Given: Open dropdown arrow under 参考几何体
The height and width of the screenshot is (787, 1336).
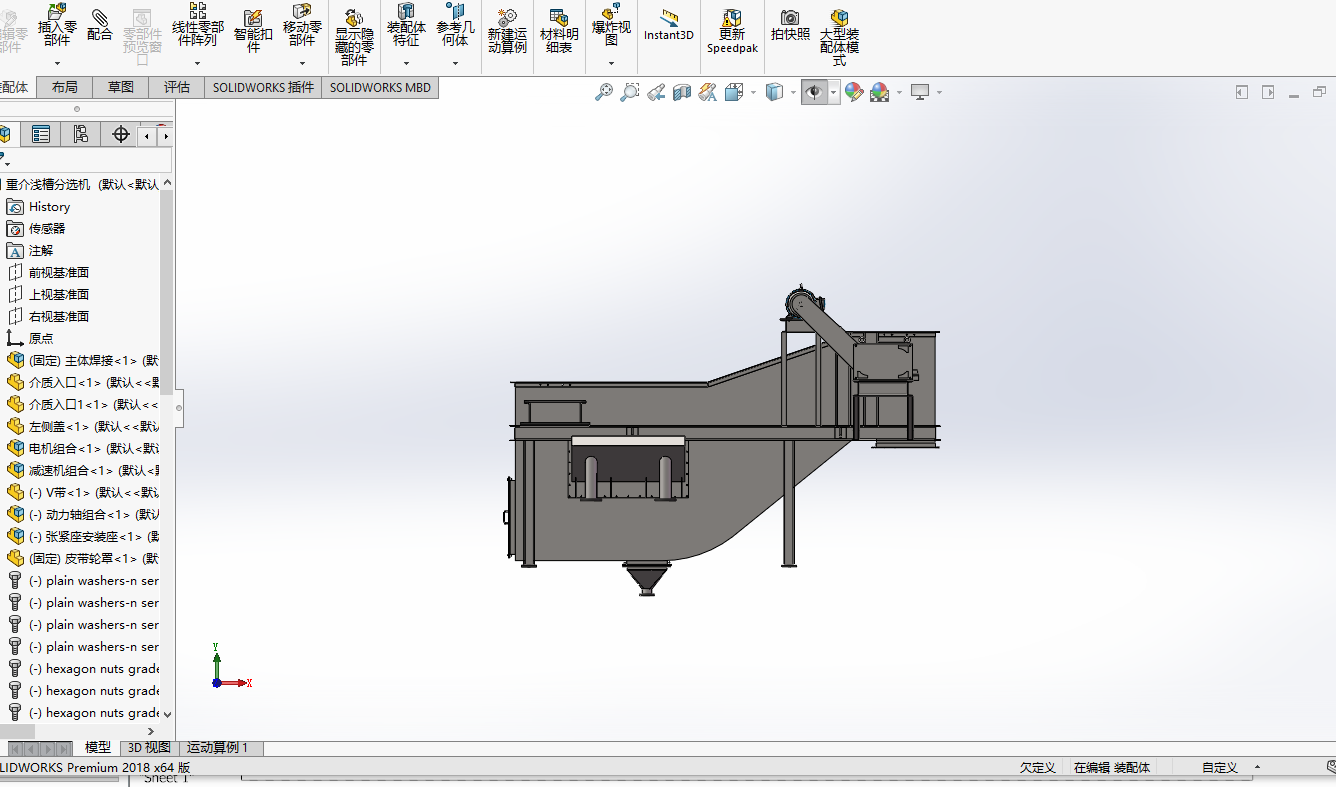Looking at the screenshot, I should coord(455,63).
